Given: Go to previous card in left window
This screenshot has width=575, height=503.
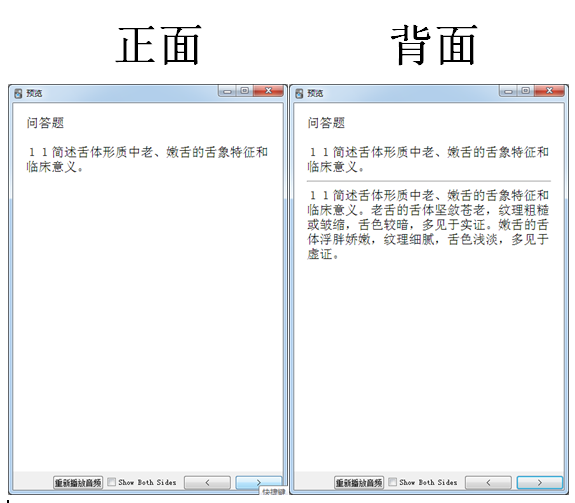Looking at the screenshot, I should [208, 483].
